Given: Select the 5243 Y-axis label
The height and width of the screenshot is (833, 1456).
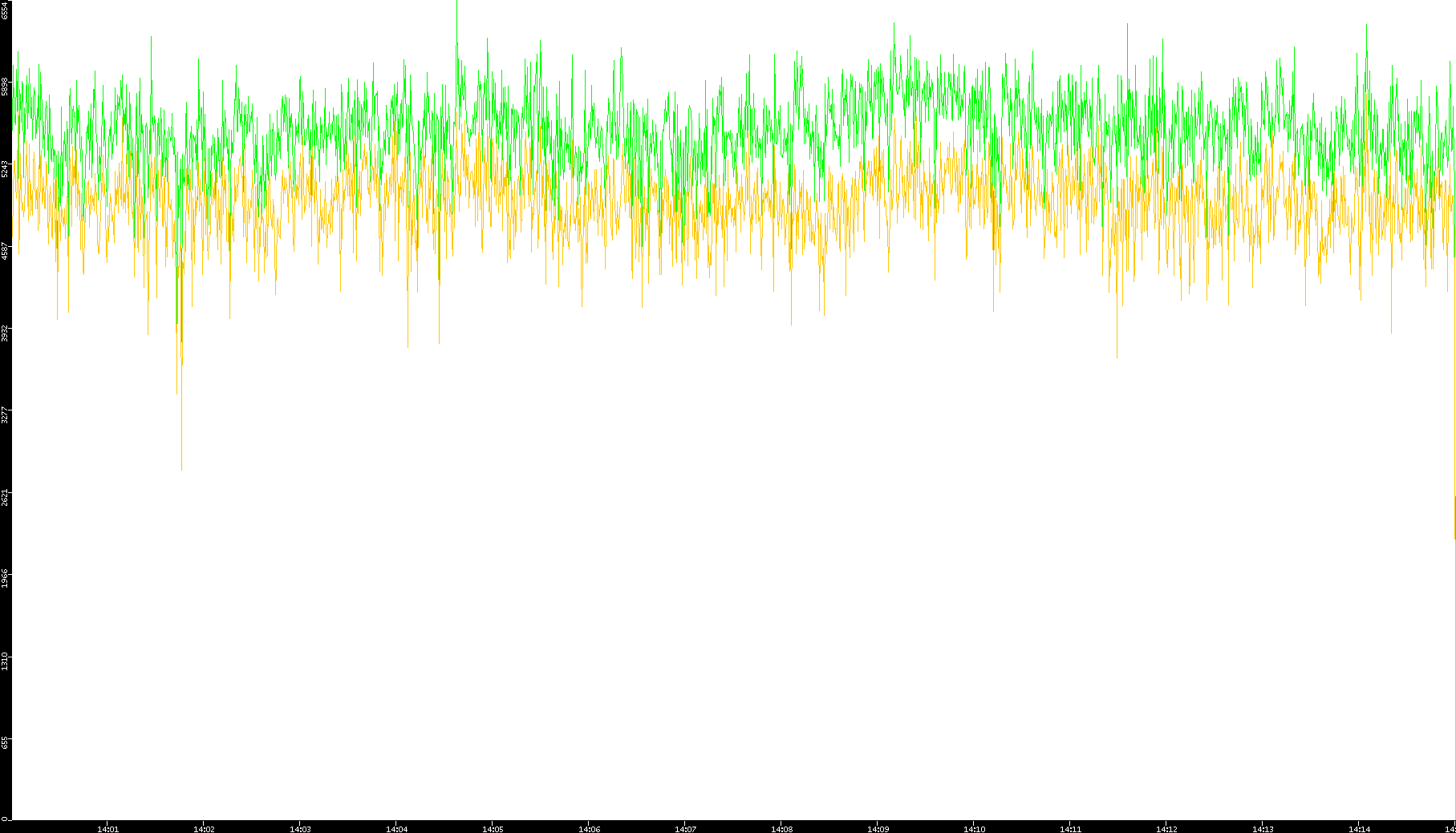Looking at the screenshot, I should point(5,168).
